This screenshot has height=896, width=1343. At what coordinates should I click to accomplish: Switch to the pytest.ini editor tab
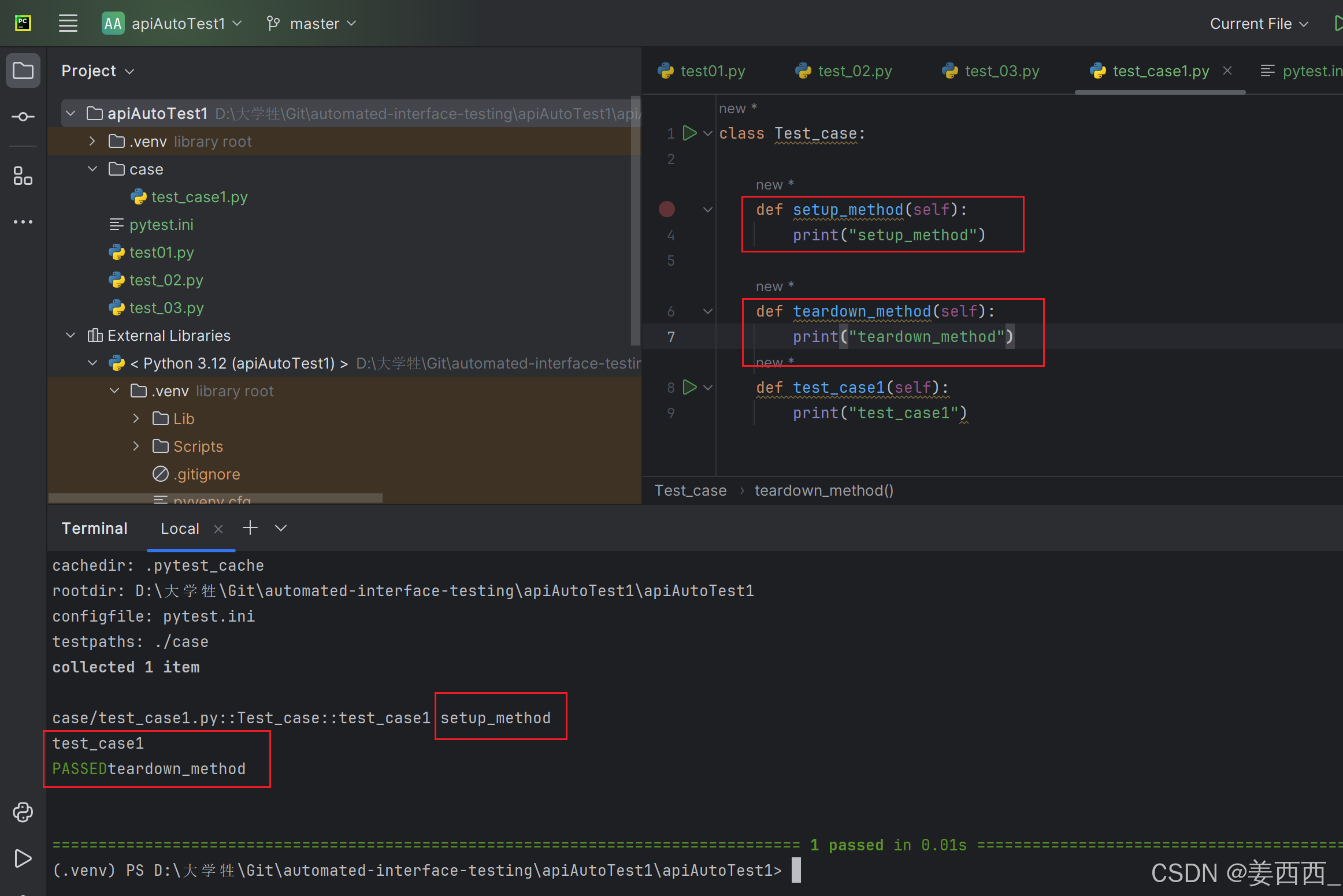(1301, 71)
